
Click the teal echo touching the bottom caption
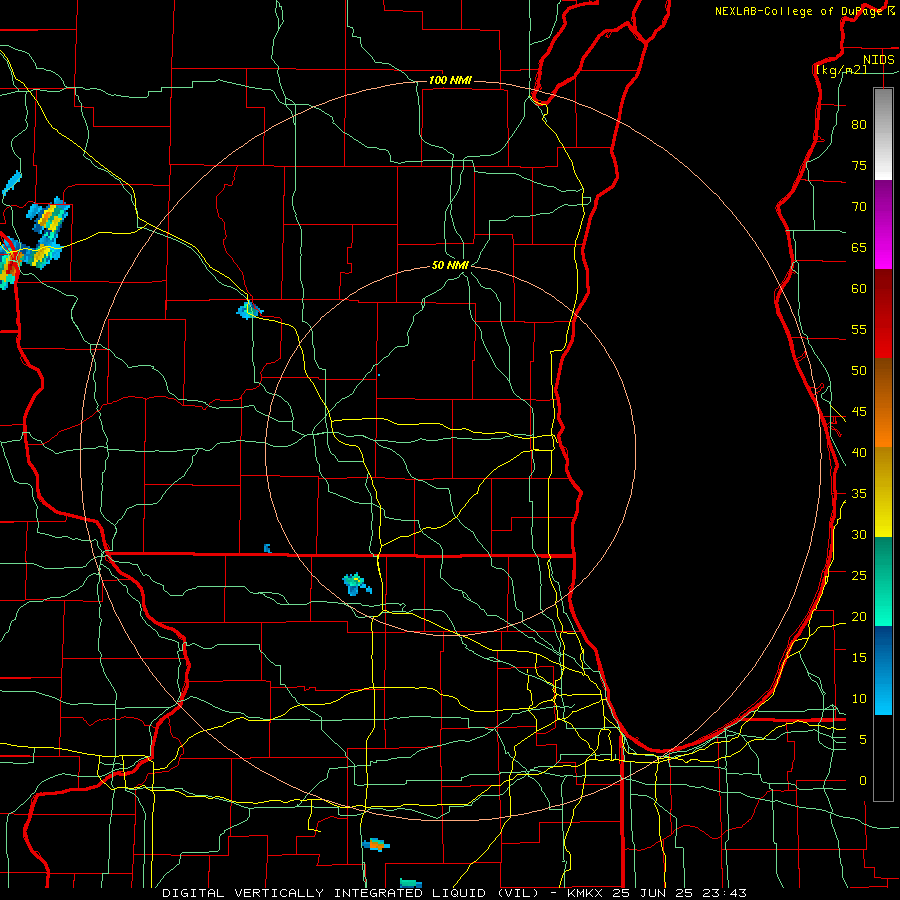point(410,883)
